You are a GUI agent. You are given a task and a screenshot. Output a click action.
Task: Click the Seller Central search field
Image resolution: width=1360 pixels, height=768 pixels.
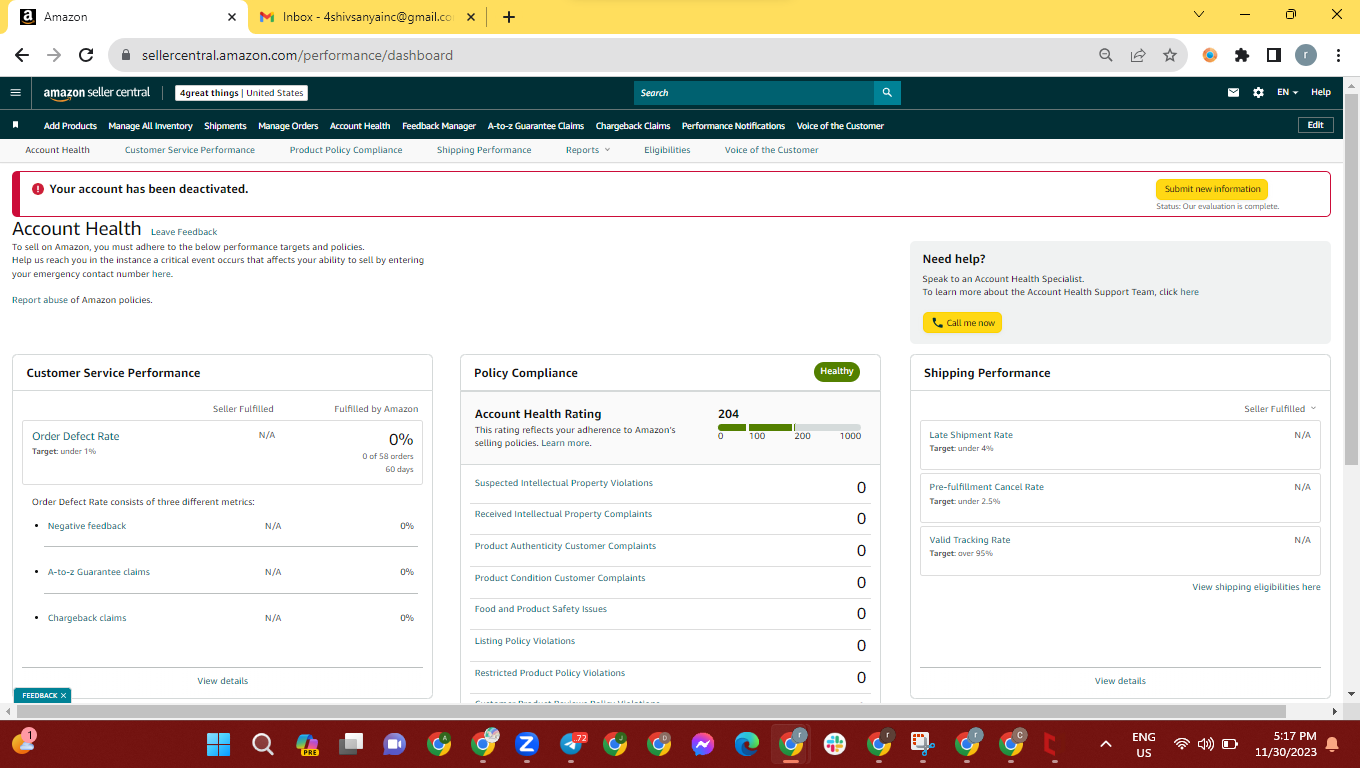point(754,93)
